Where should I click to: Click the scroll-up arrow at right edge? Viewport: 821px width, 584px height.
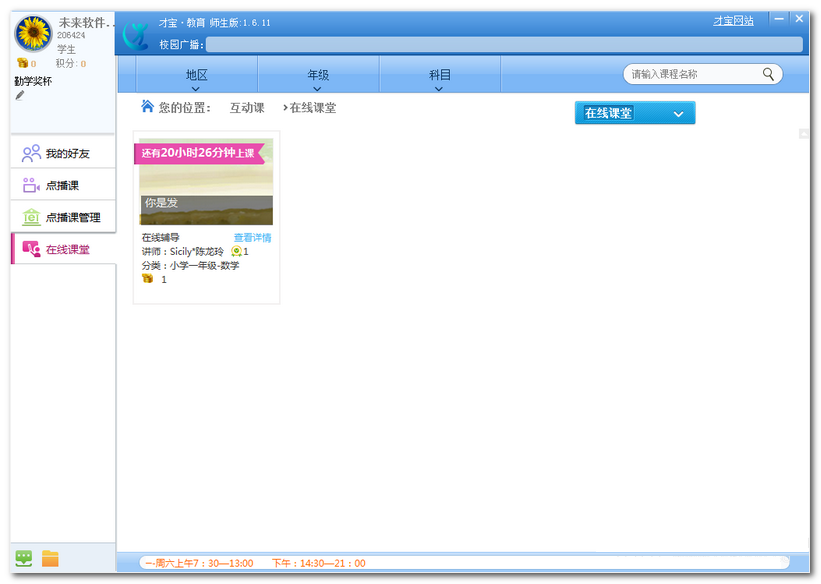tap(804, 134)
